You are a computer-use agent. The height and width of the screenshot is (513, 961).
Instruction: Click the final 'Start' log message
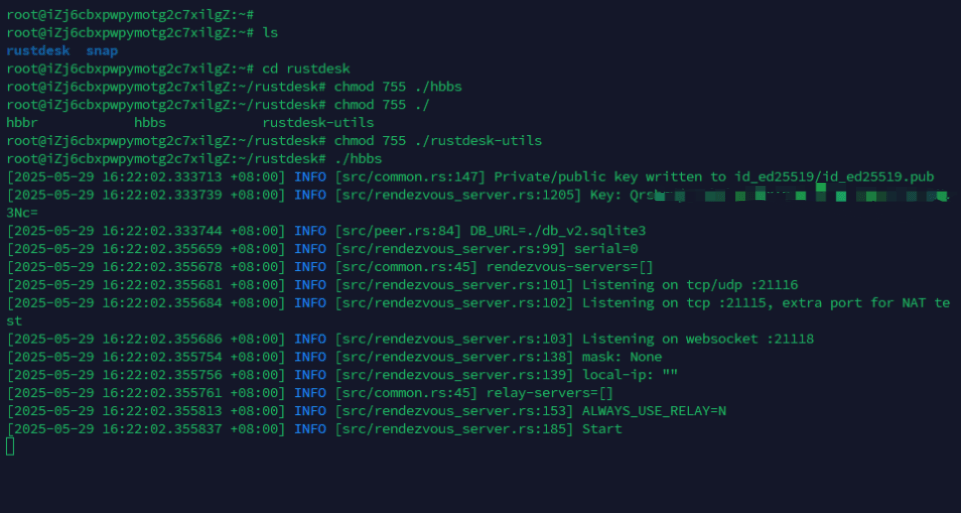pos(602,429)
